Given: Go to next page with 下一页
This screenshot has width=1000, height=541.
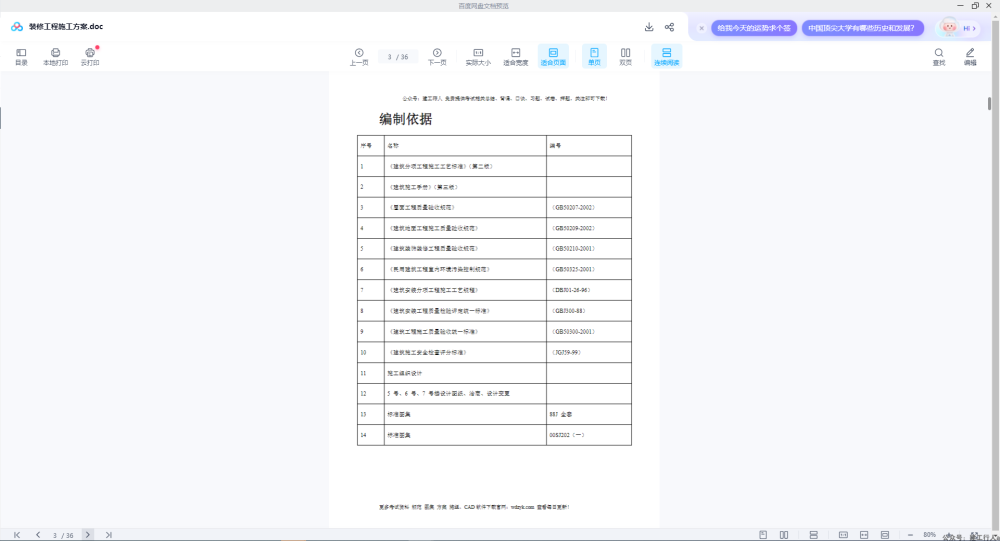Looking at the screenshot, I should (x=437, y=57).
